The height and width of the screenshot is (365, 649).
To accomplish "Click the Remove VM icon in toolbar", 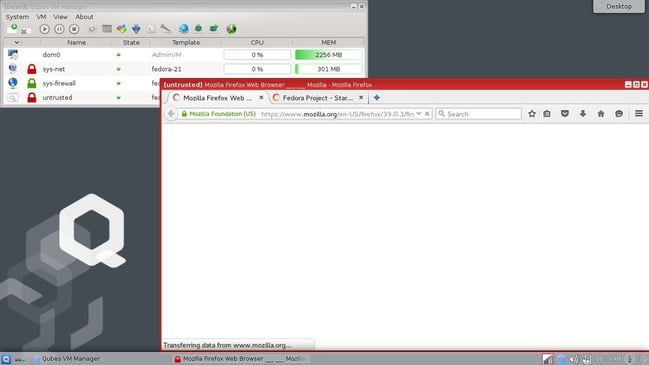I will (25, 30).
